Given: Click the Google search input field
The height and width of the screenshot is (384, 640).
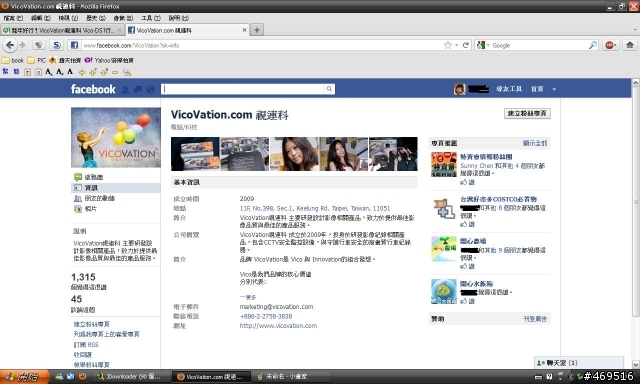Looking at the screenshot, I should click(539, 45).
